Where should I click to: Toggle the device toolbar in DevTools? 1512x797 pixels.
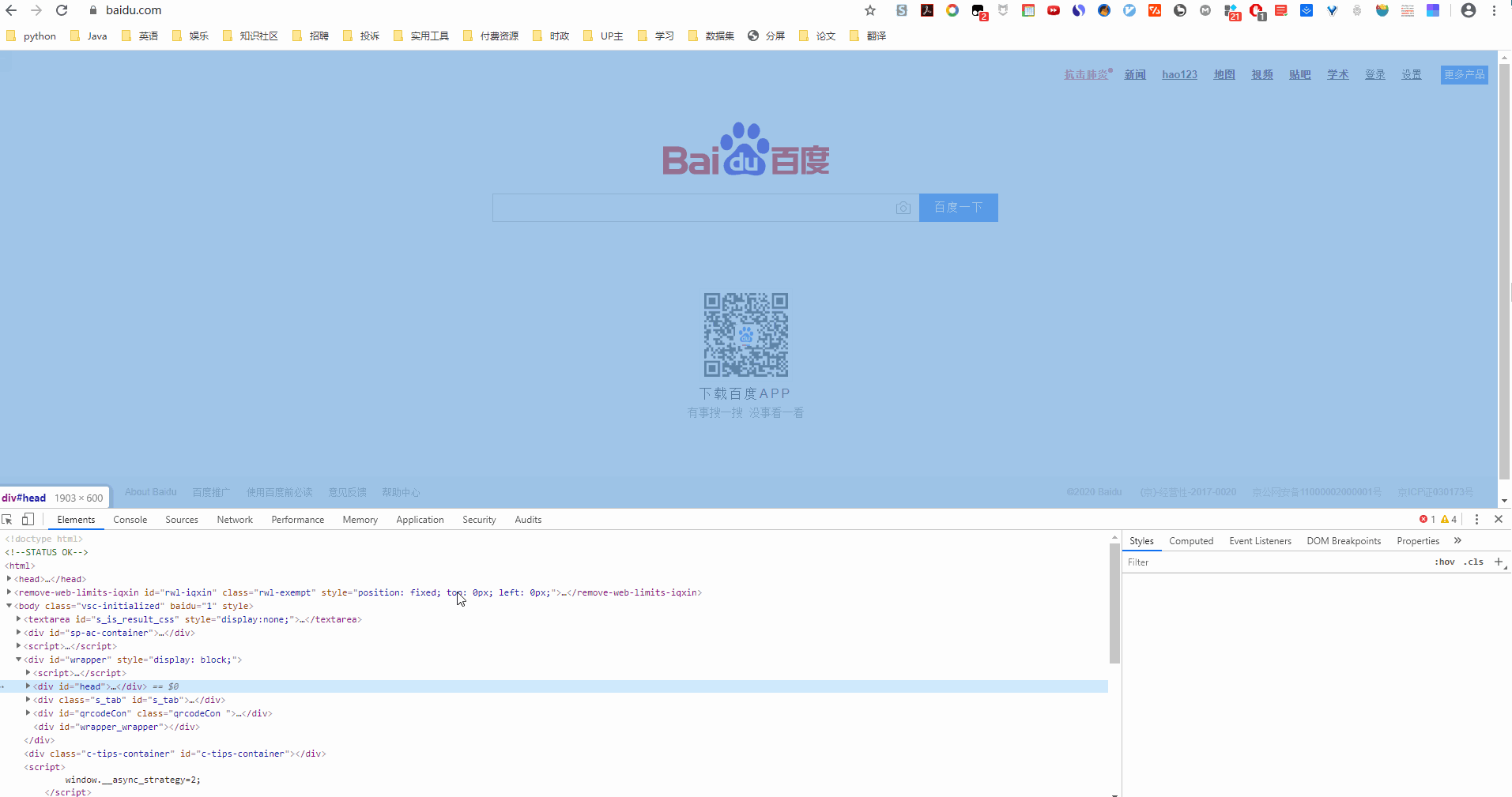(x=28, y=519)
